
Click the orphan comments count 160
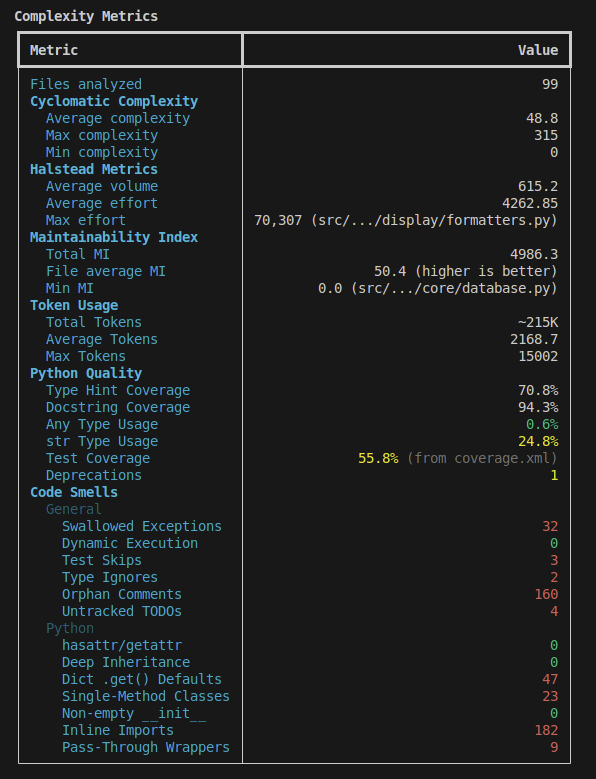point(546,594)
